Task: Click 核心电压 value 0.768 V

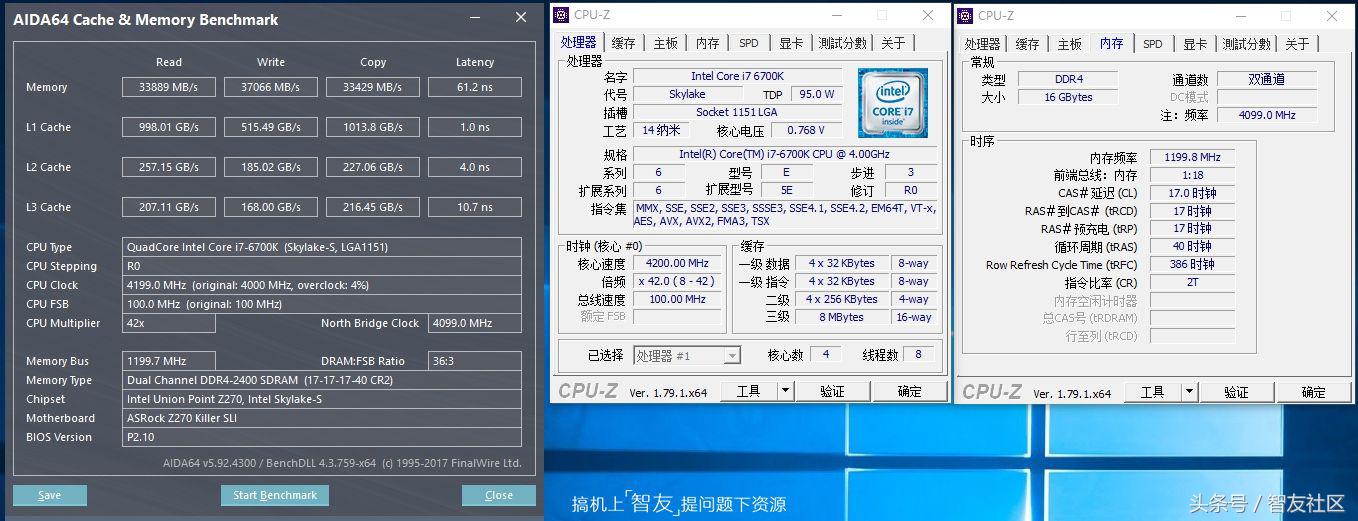Action: click(x=806, y=130)
